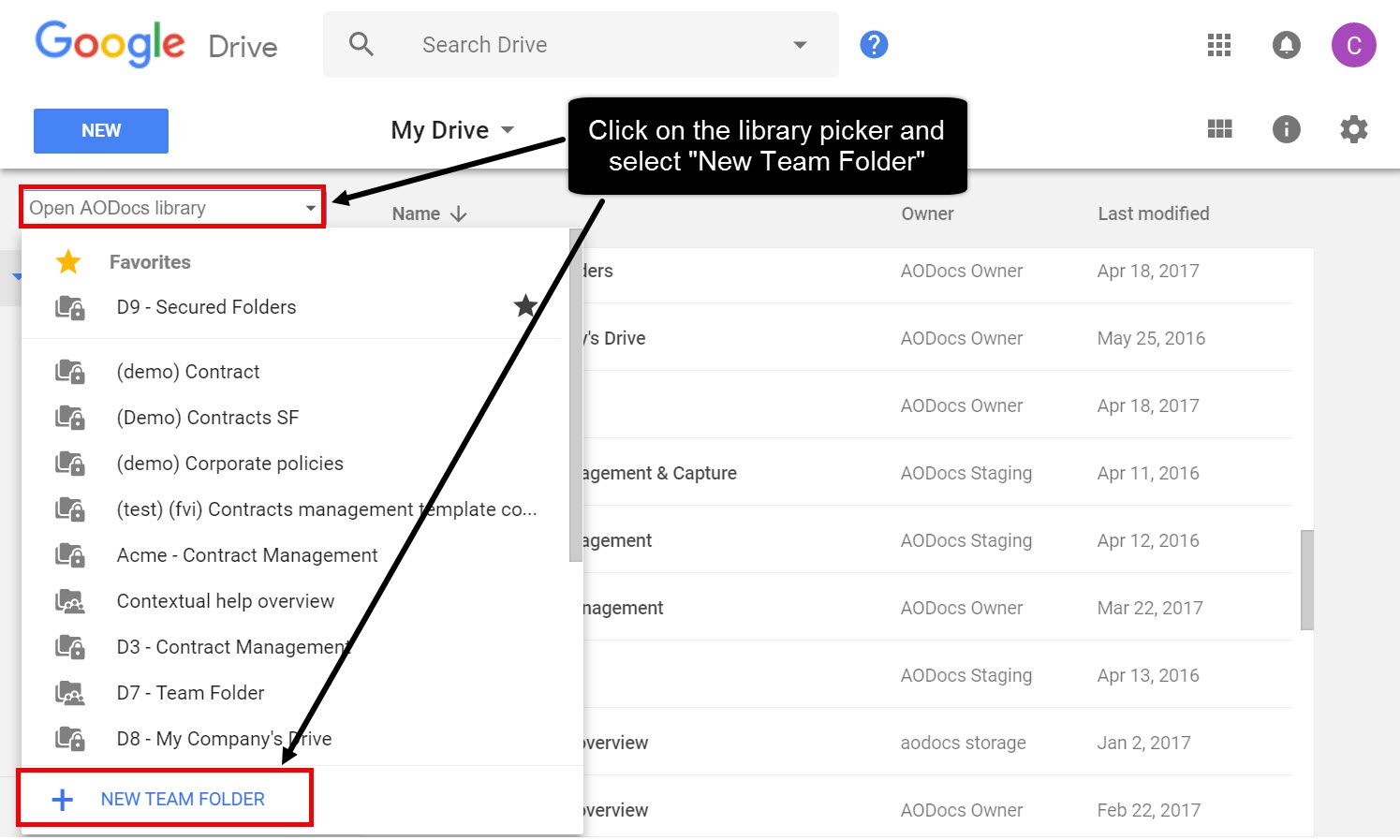Open the notifications bell
Screen dimensions: 1400x840
point(1287,44)
